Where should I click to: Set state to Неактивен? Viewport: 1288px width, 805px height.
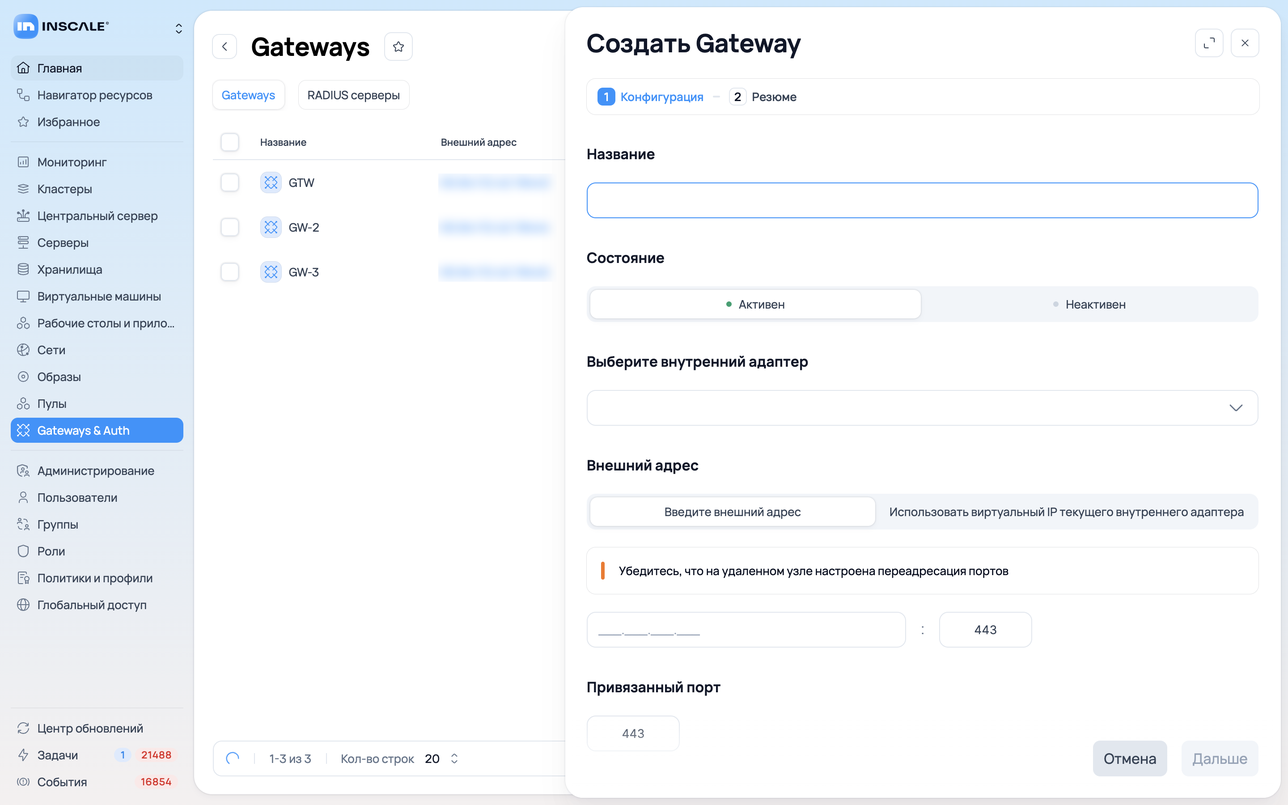[1089, 304]
